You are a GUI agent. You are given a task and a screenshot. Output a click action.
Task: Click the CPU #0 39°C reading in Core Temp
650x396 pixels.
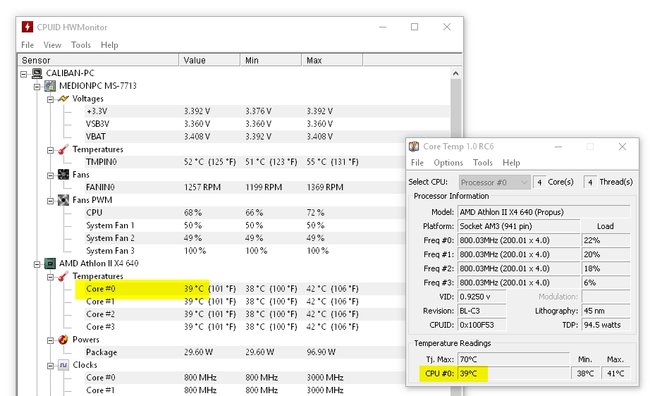(x=513, y=373)
